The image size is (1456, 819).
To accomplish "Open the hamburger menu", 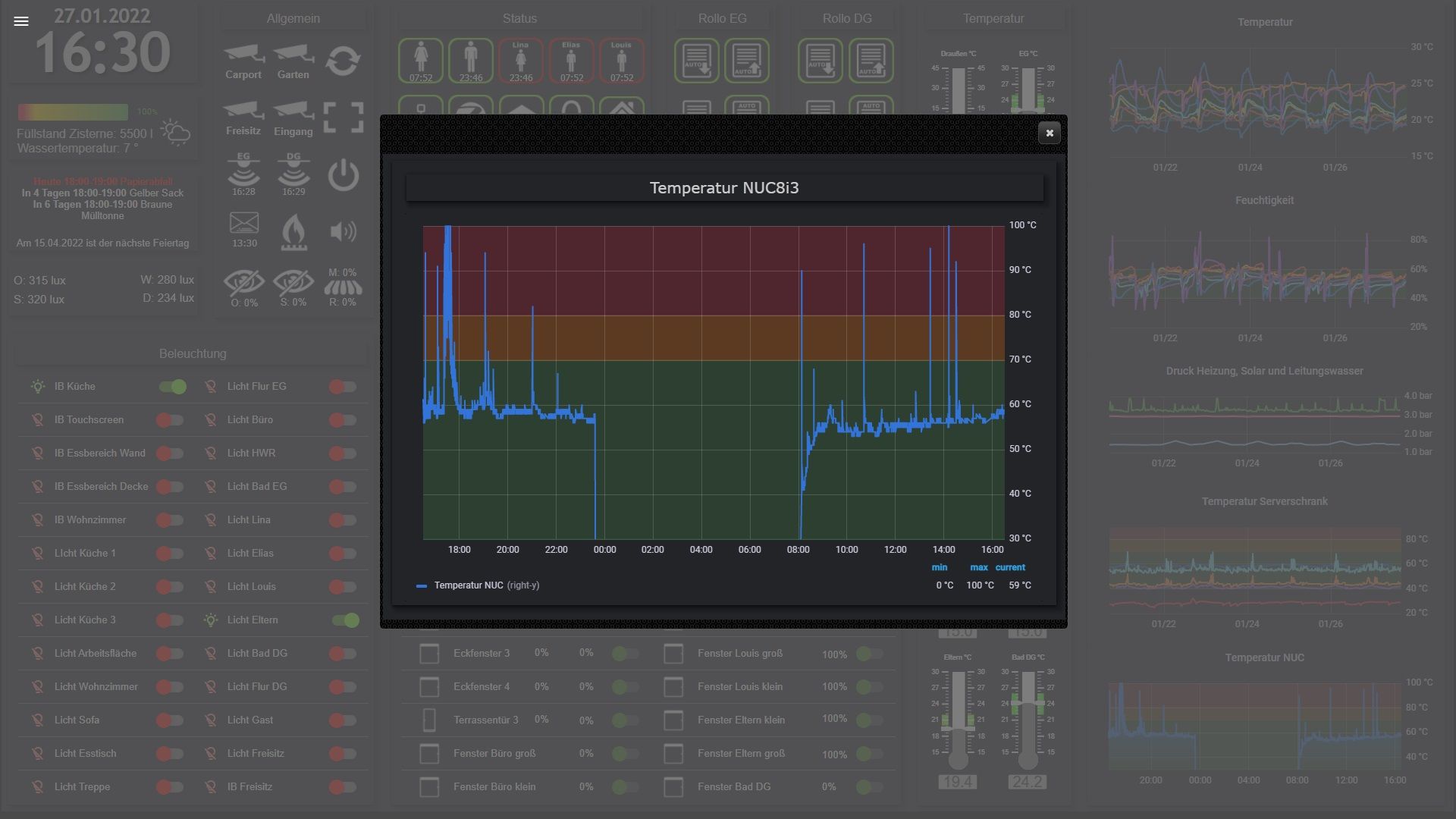I will coord(21,21).
